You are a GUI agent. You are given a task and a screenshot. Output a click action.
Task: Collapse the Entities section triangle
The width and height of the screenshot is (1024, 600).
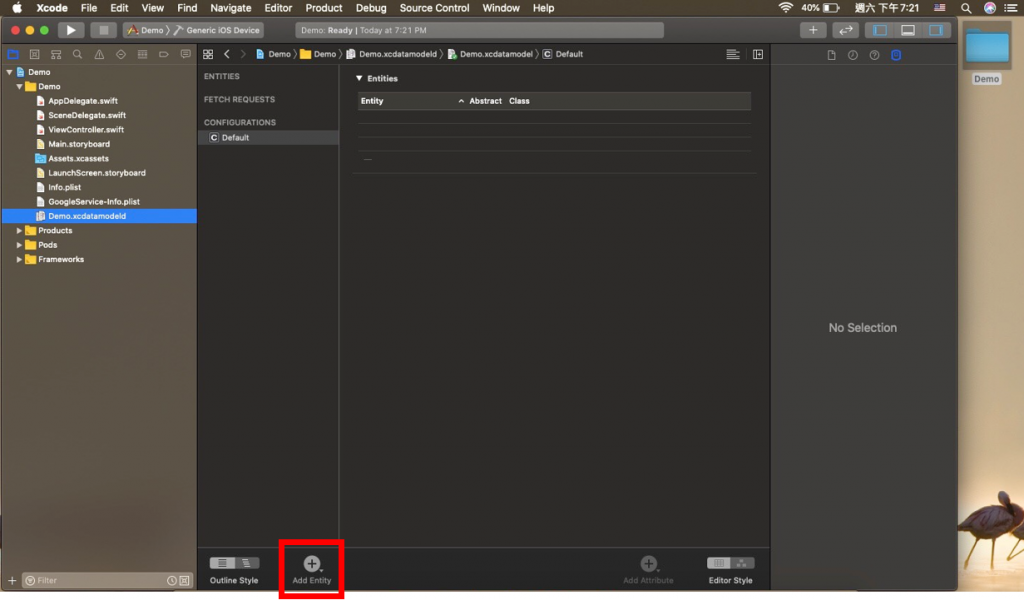click(359, 78)
